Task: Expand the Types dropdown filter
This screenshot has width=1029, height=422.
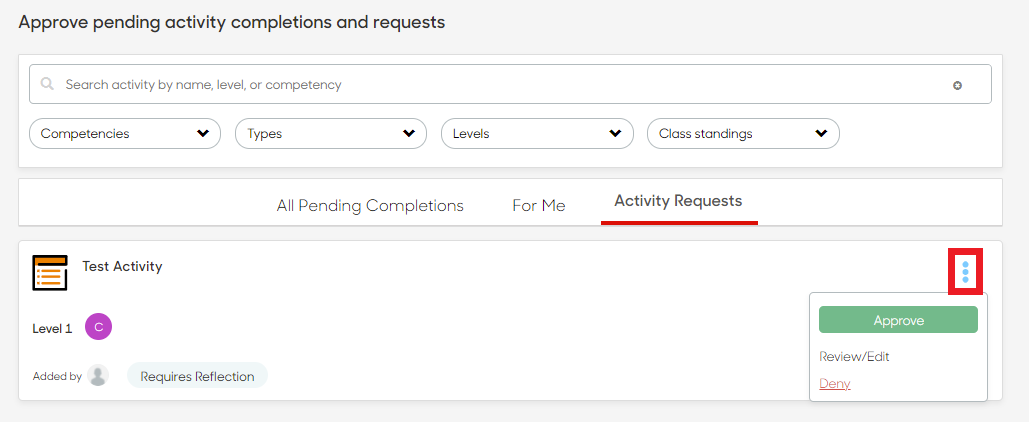Action: (x=331, y=133)
